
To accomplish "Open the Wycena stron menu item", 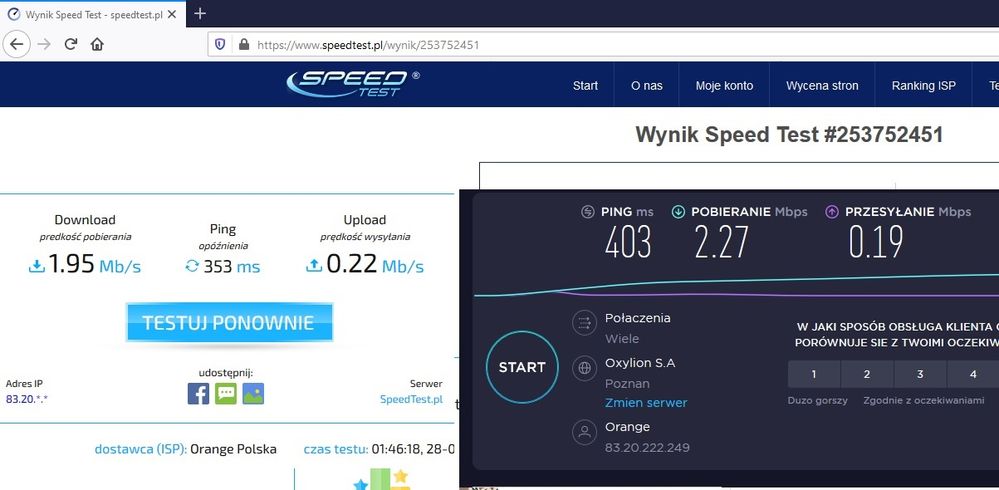I will [x=822, y=85].
